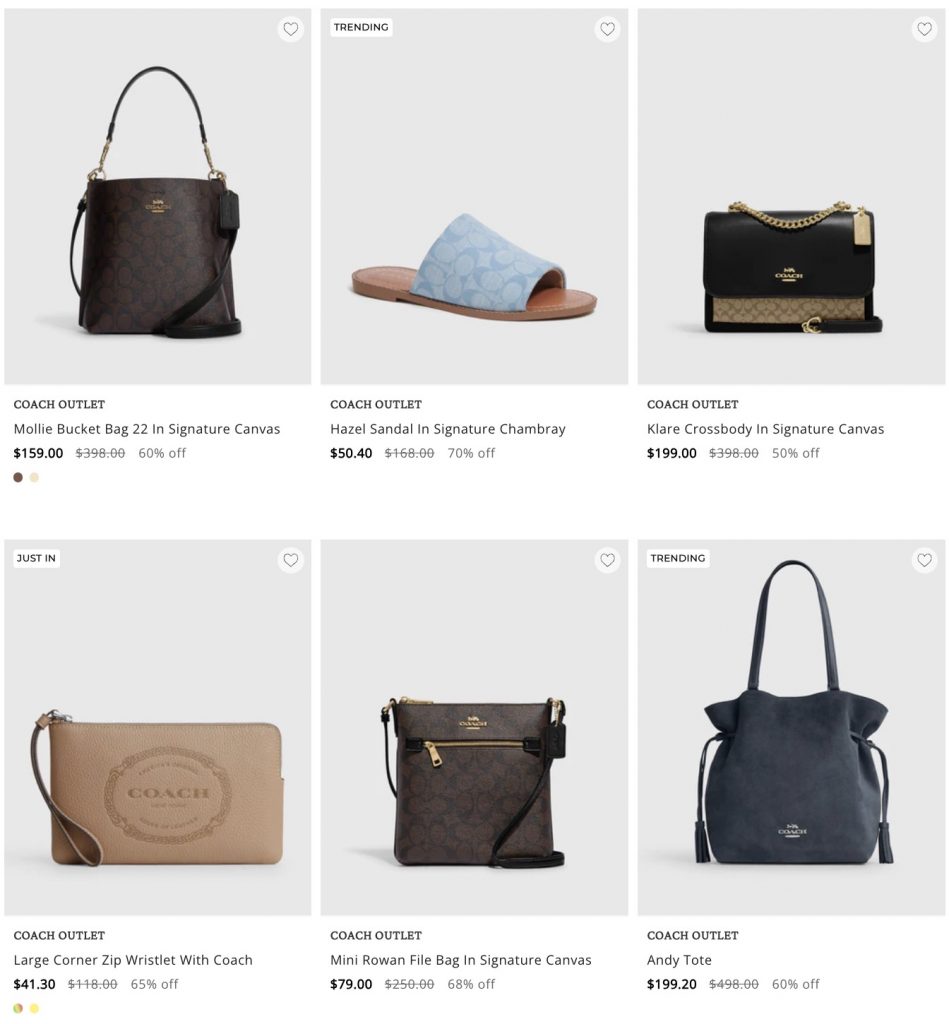Image resolution: width=949 pixels, height=1024 pixels.
Task: Click the black Klare Crossbody bag image
Action: (792, 268)
